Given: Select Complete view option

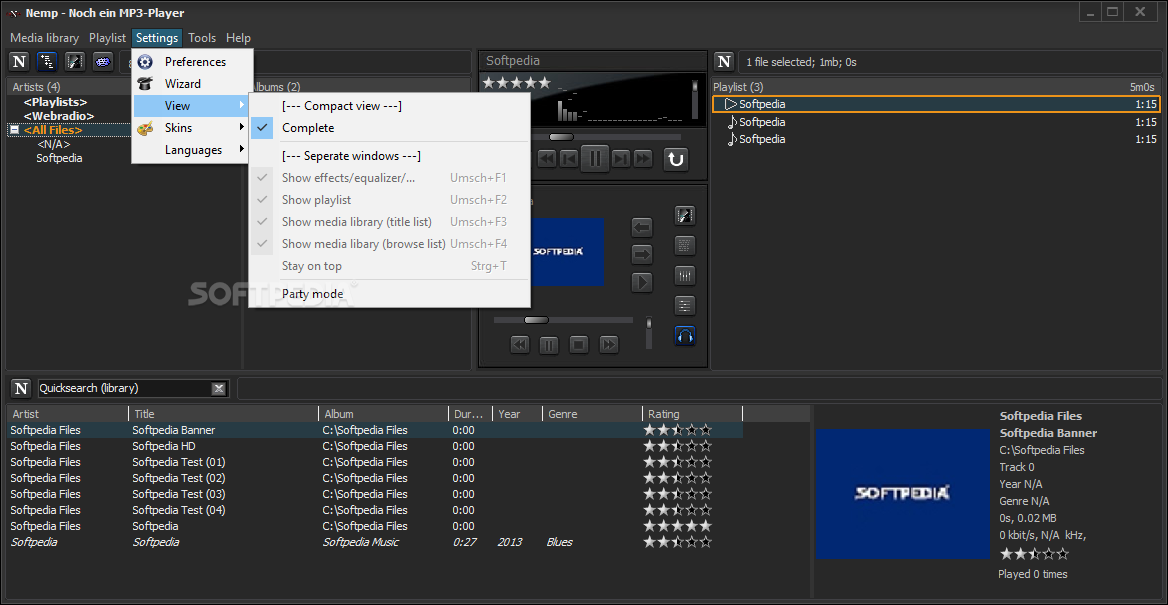Looking at the screenshot, I should pyautogui.click(x=390, y=128).
